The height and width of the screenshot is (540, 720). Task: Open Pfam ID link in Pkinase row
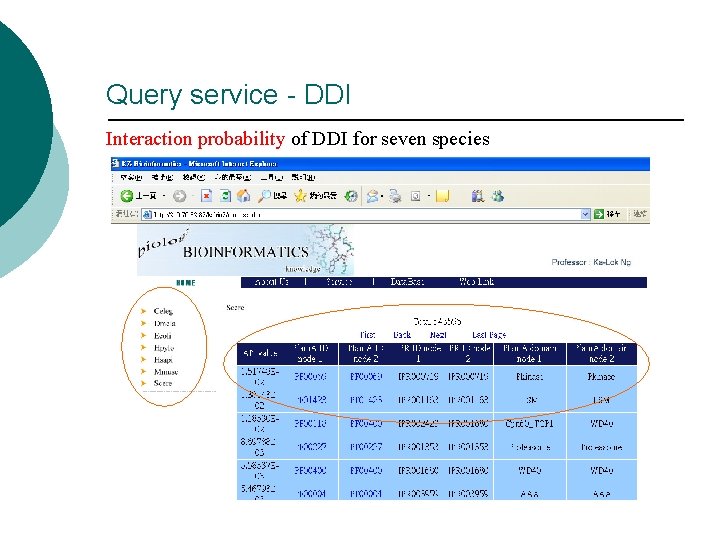click(x=310, y=377)
